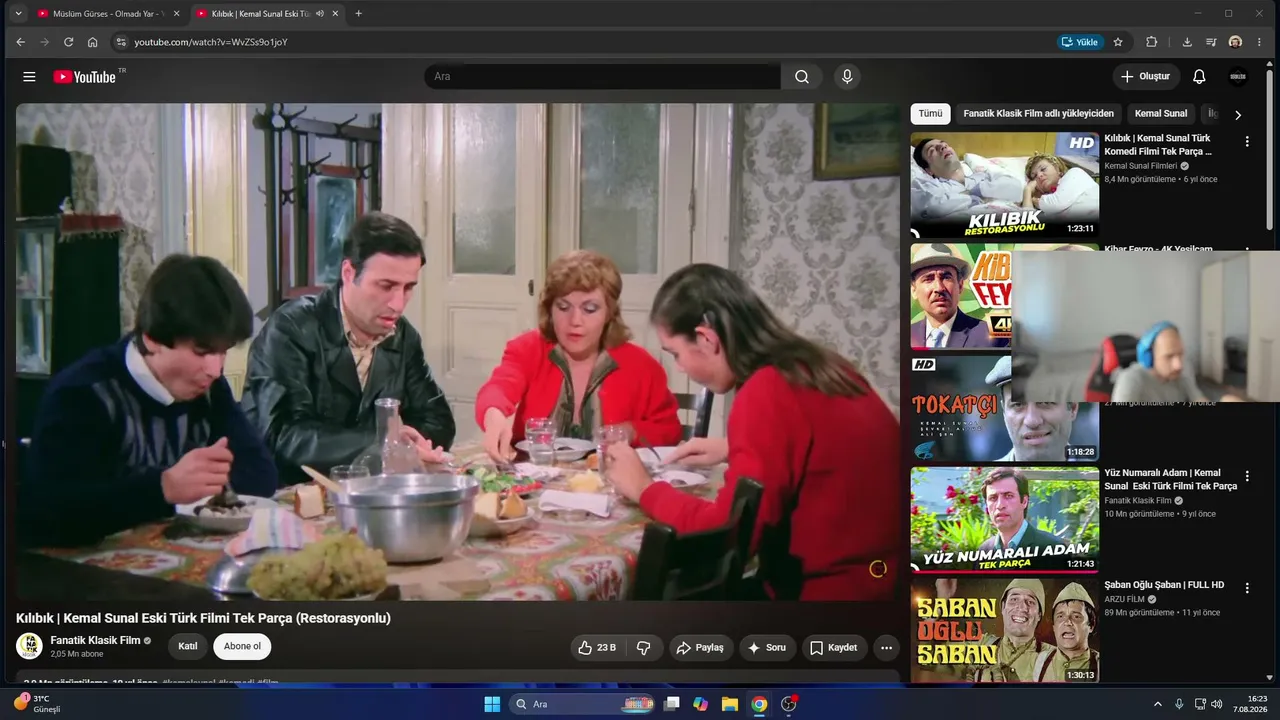The image size is (1280, 720).
Task: Filter suggestions by Kemal Sunal chip
Action: tap(1161, 114)
